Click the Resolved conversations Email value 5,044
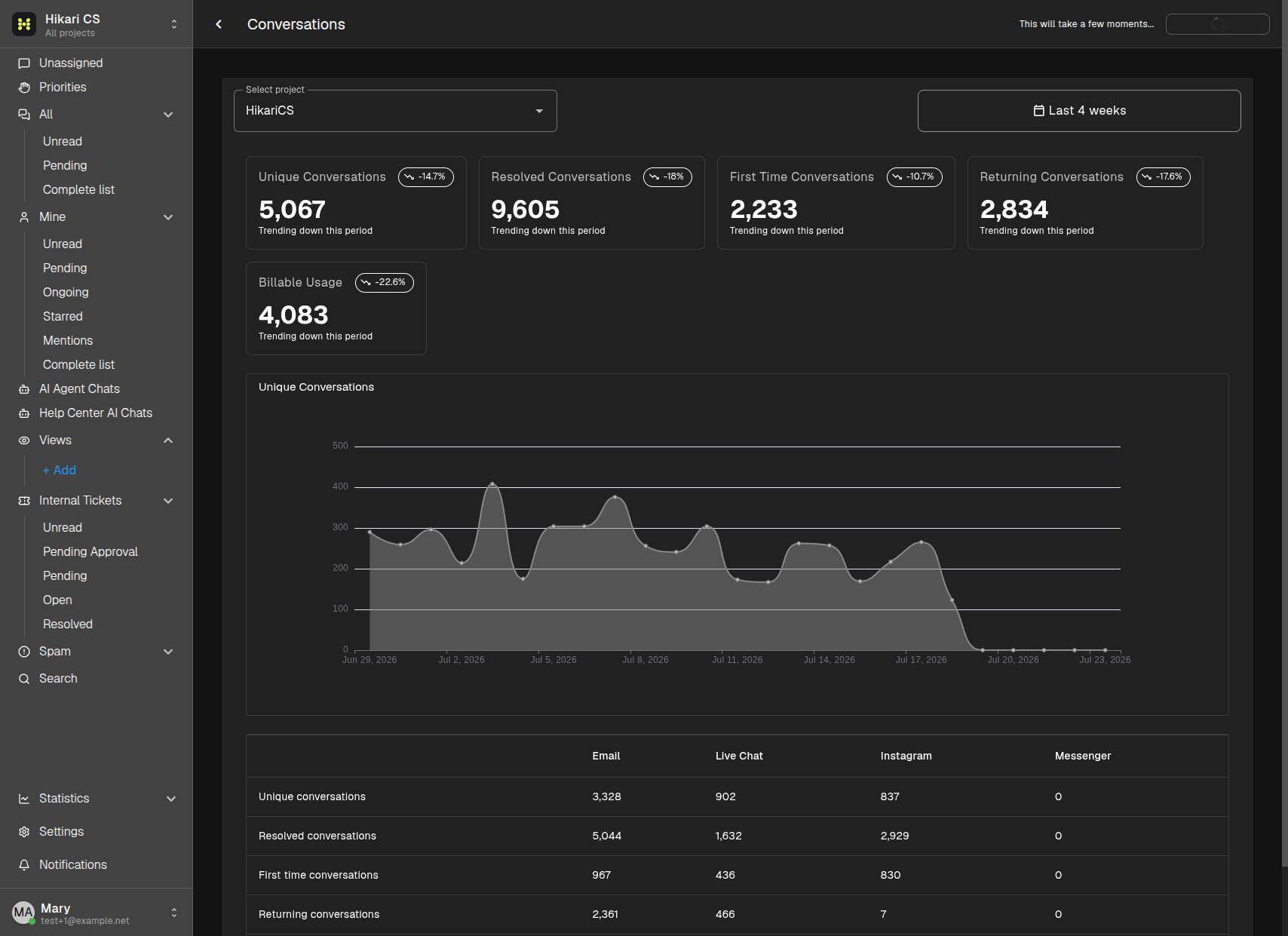The height and width of the screenshot is (936, 1288). [607, 836]
